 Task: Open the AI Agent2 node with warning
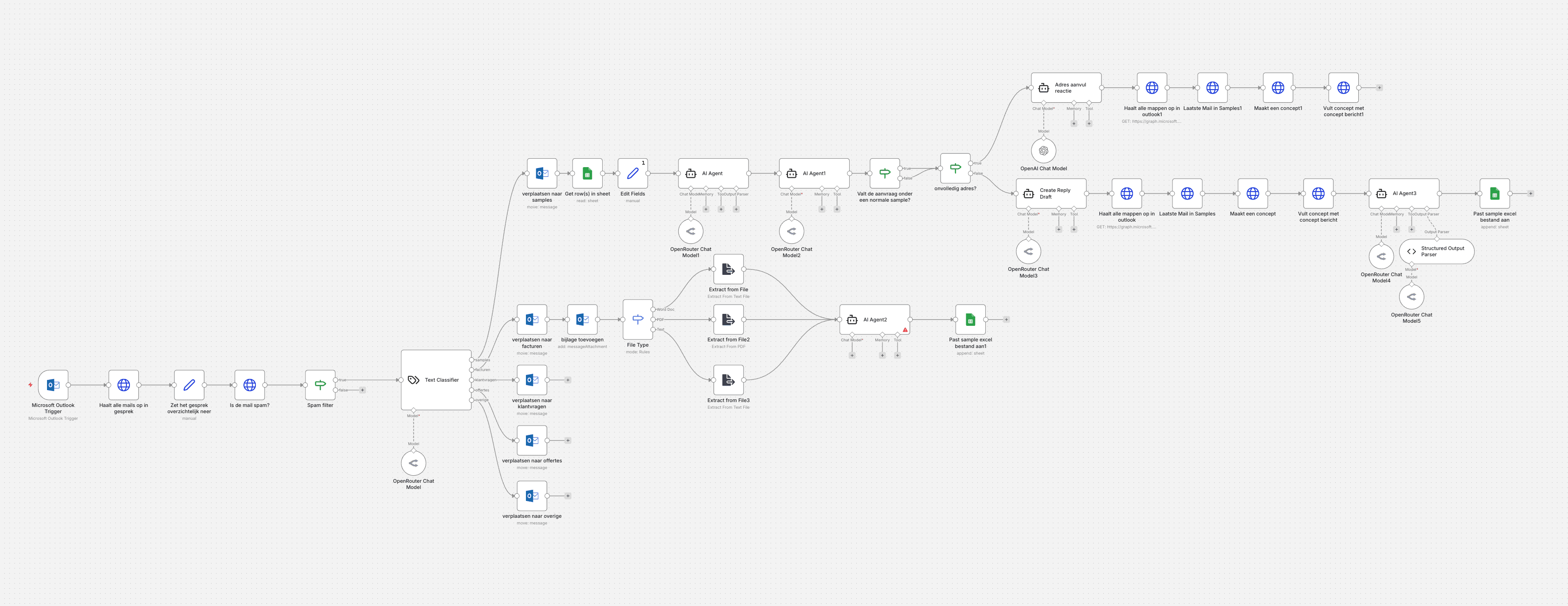click(x=874, y=320)
